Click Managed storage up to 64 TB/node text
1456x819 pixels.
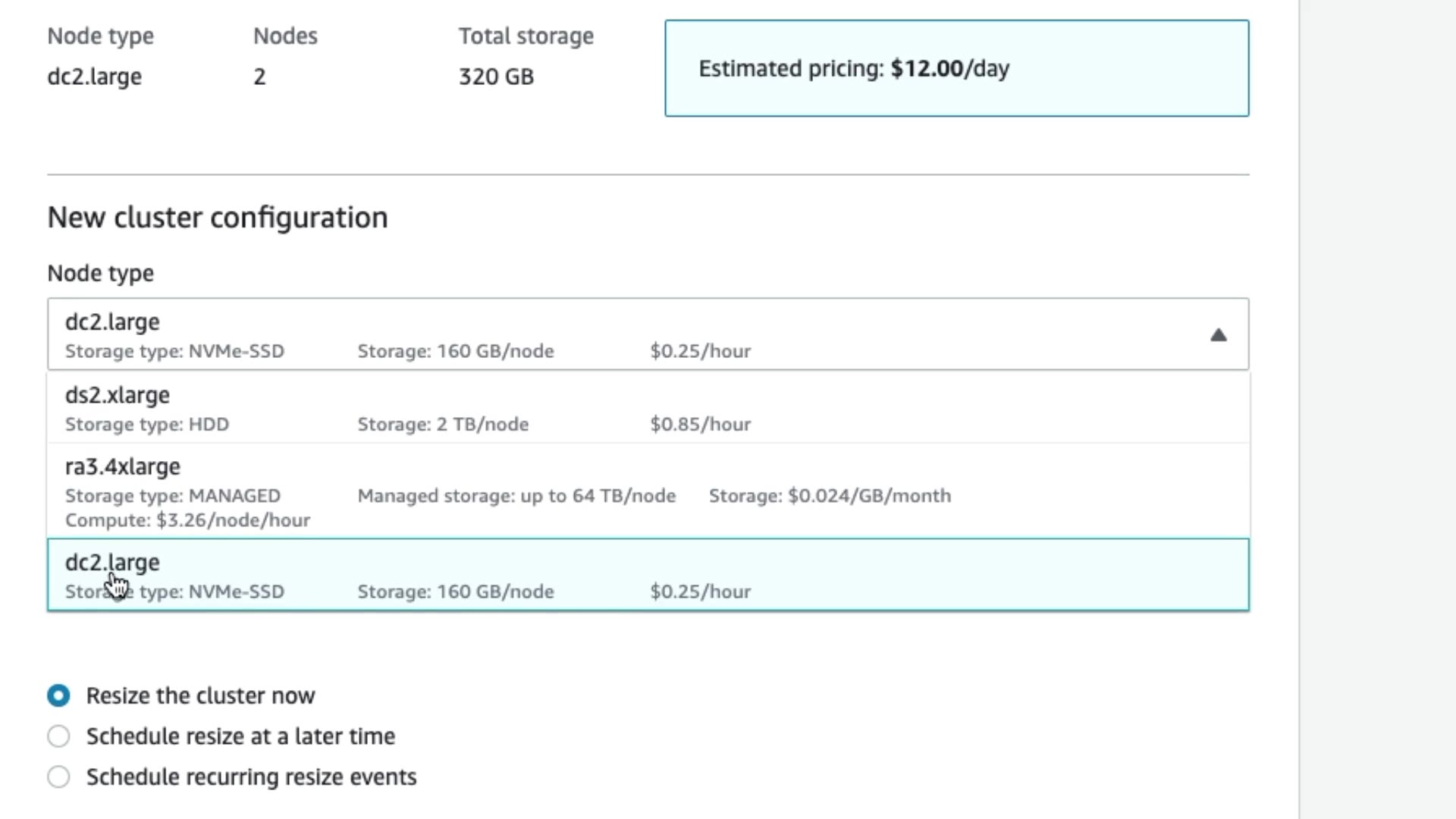click(x=516, y=496)
